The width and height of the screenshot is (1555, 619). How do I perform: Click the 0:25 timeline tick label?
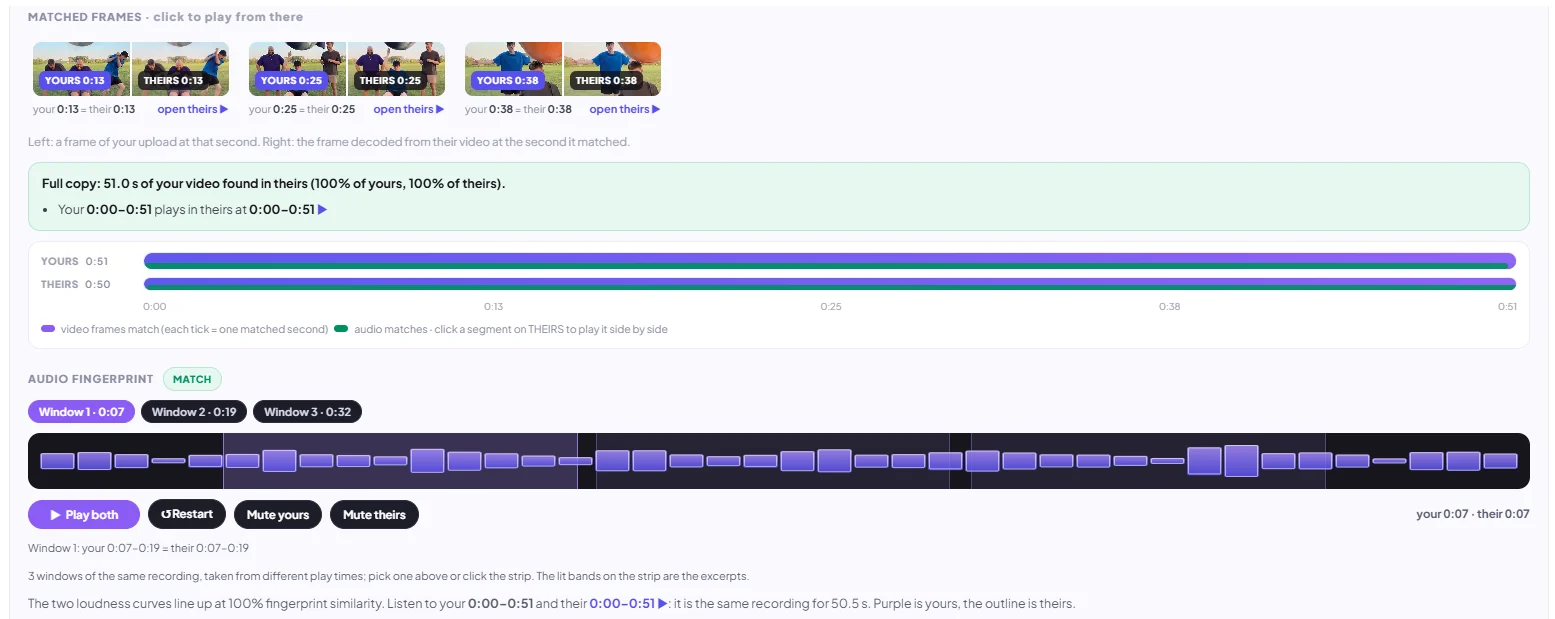[831, 307]
